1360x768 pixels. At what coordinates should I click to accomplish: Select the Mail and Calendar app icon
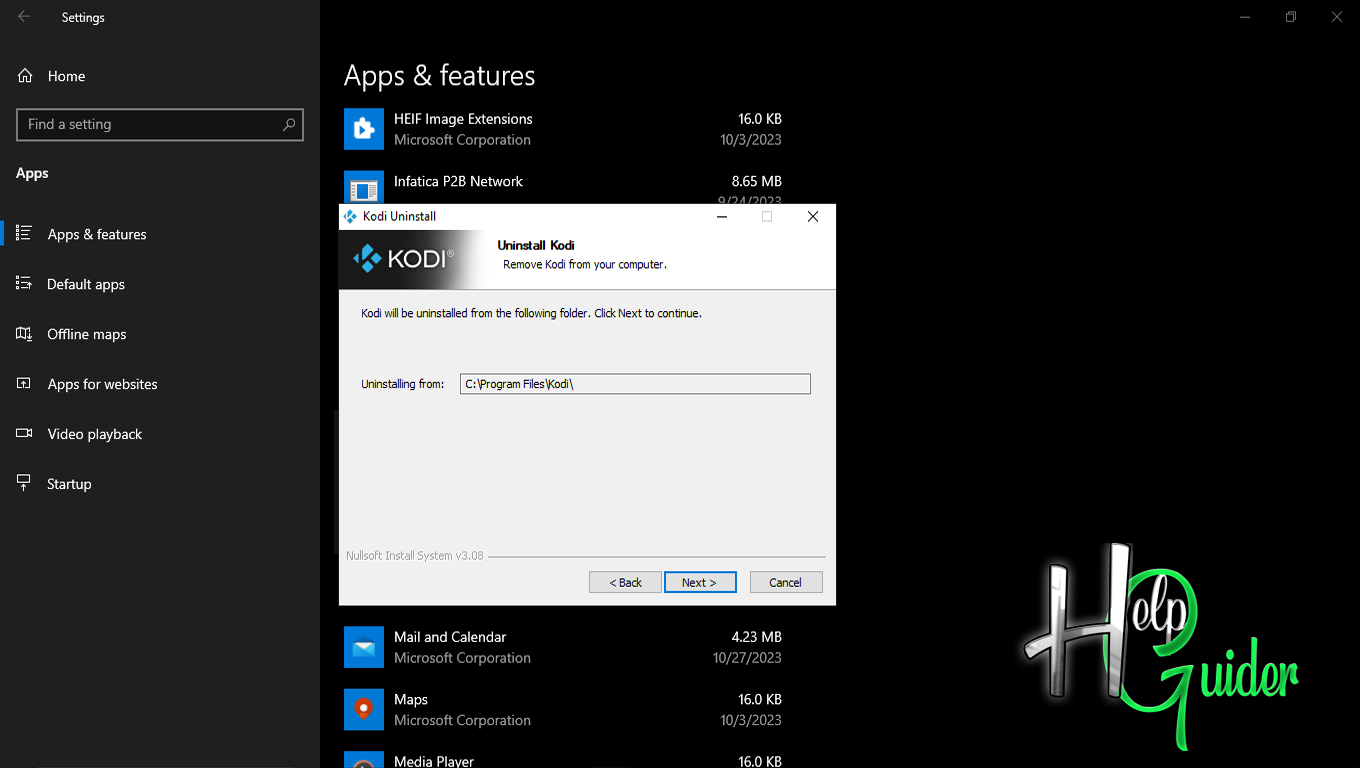[x=364, y=647]
